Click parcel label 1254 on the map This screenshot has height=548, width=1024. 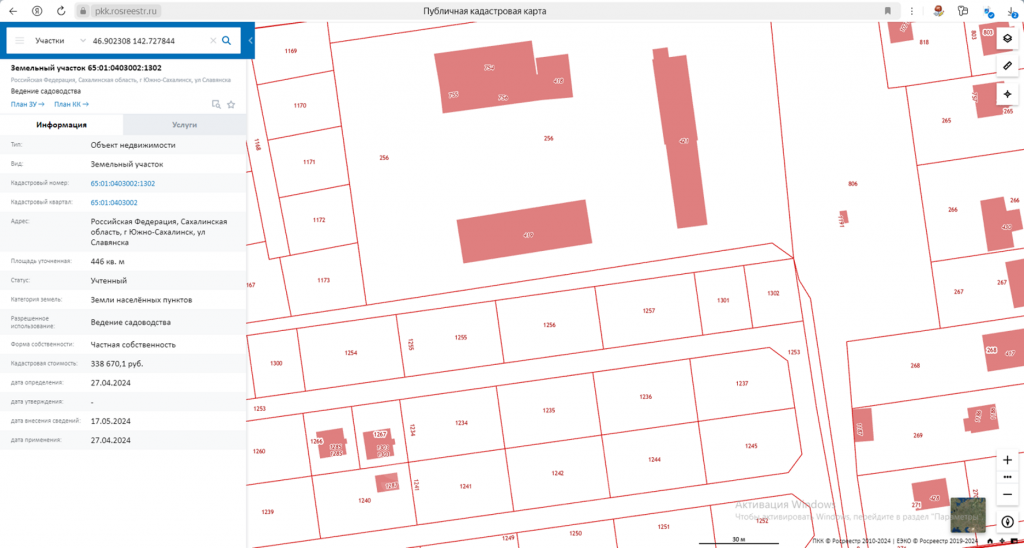pos(351,353)
